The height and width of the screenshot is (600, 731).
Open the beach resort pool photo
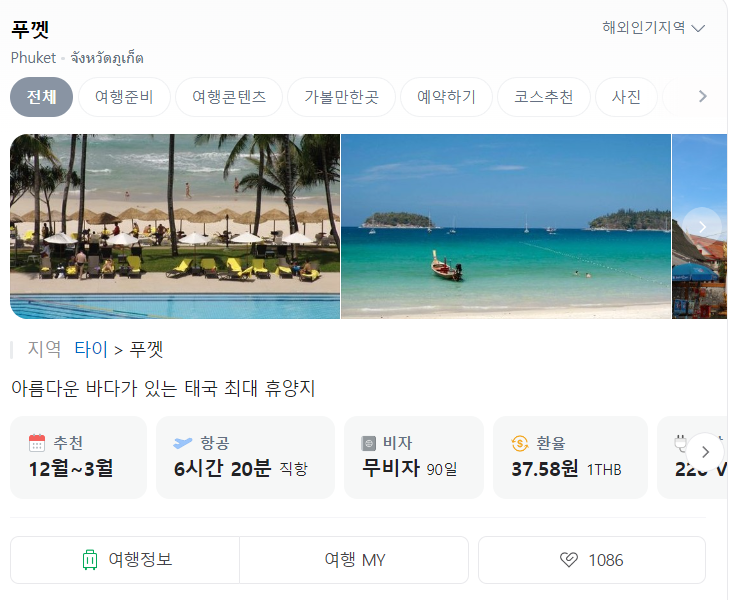pos(175,227)
